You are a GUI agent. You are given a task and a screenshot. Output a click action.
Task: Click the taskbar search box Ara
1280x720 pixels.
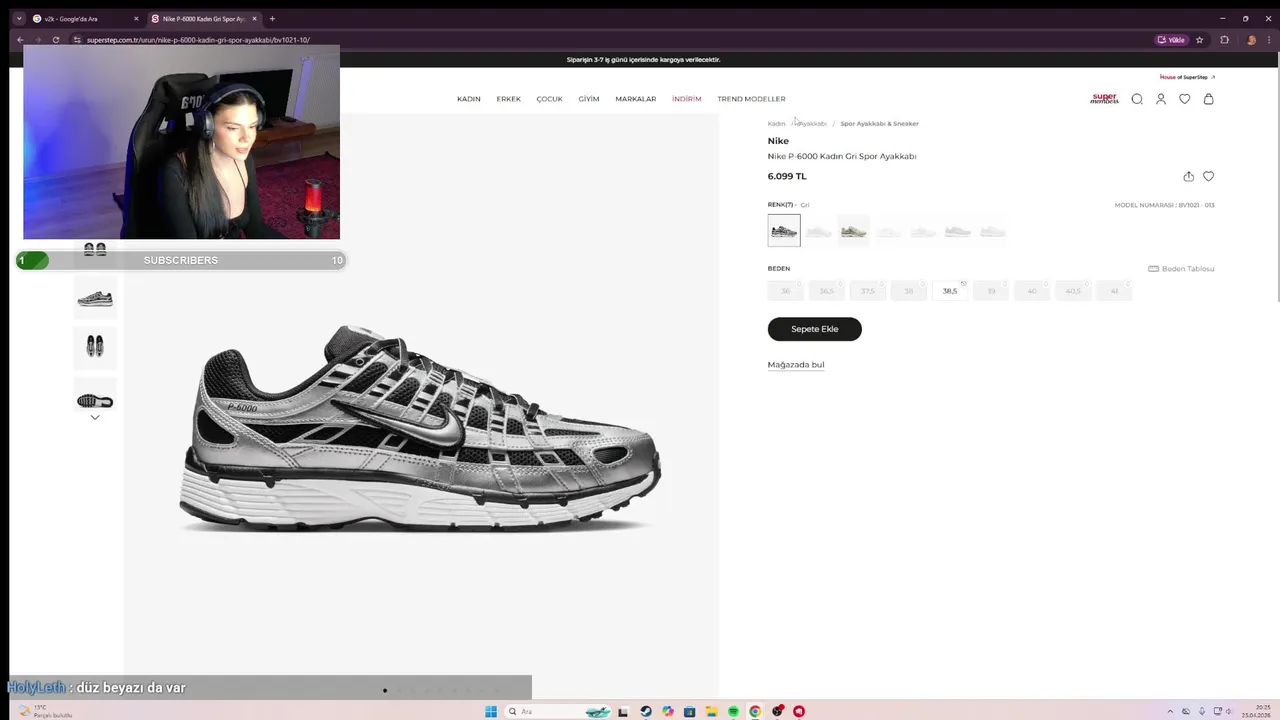558,712
